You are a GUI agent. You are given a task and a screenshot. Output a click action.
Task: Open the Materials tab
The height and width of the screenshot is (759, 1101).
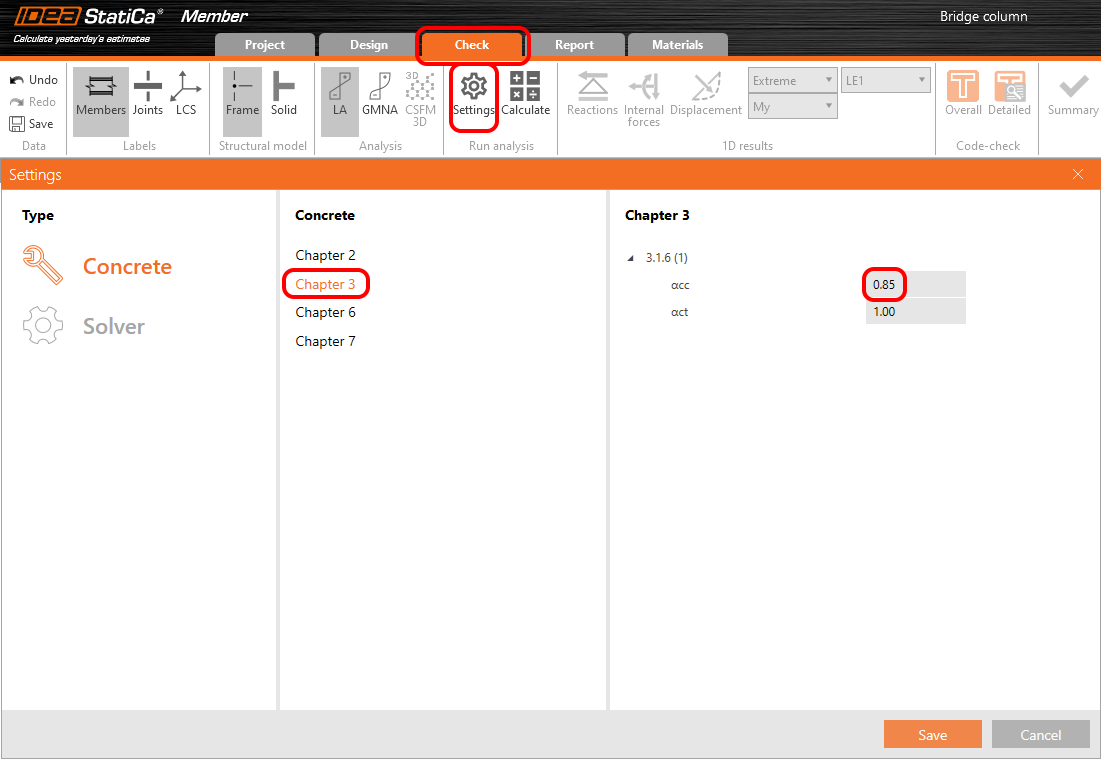click(x=677, y=45)
